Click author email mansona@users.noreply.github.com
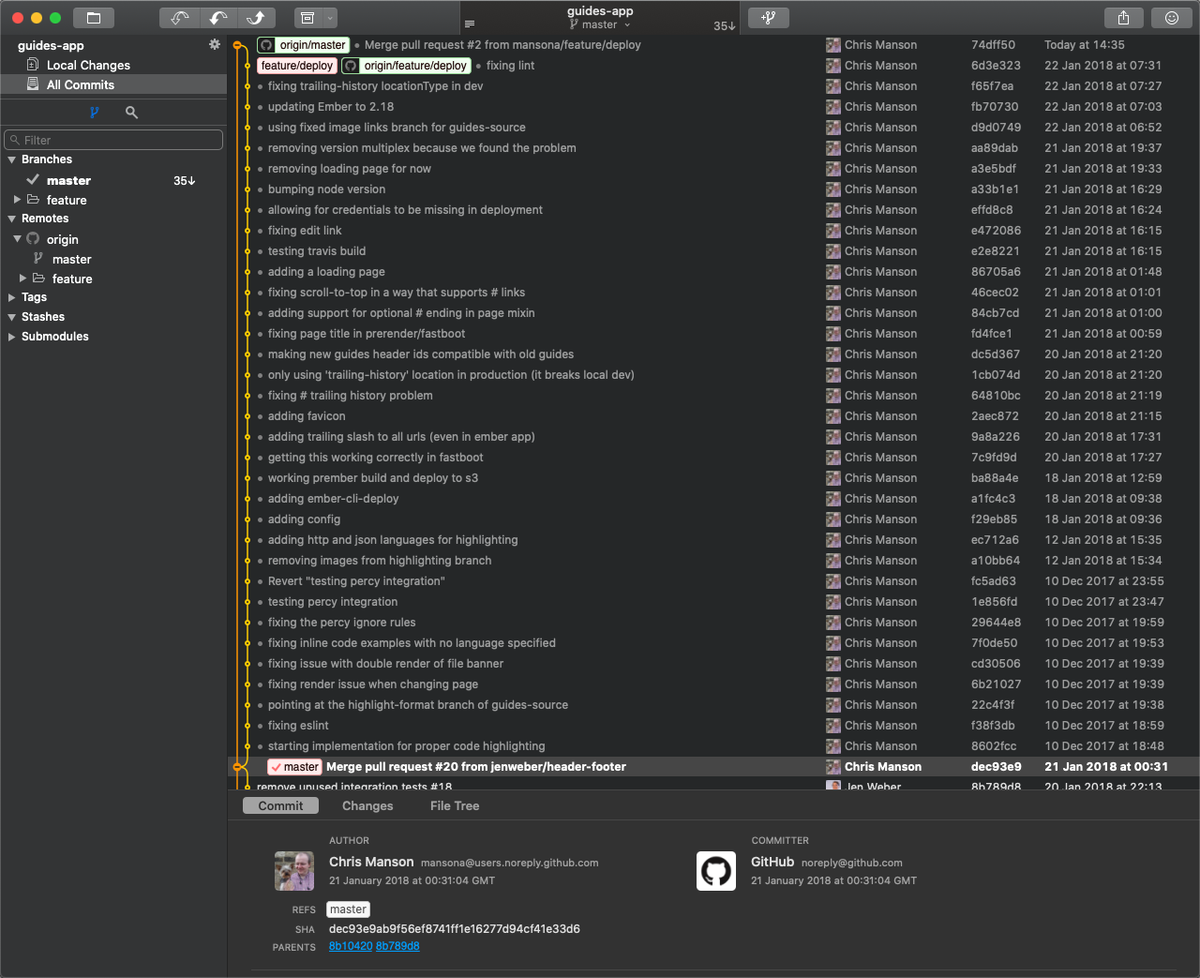The height and width of the screenshot is (978, 1200). (509, 863)
